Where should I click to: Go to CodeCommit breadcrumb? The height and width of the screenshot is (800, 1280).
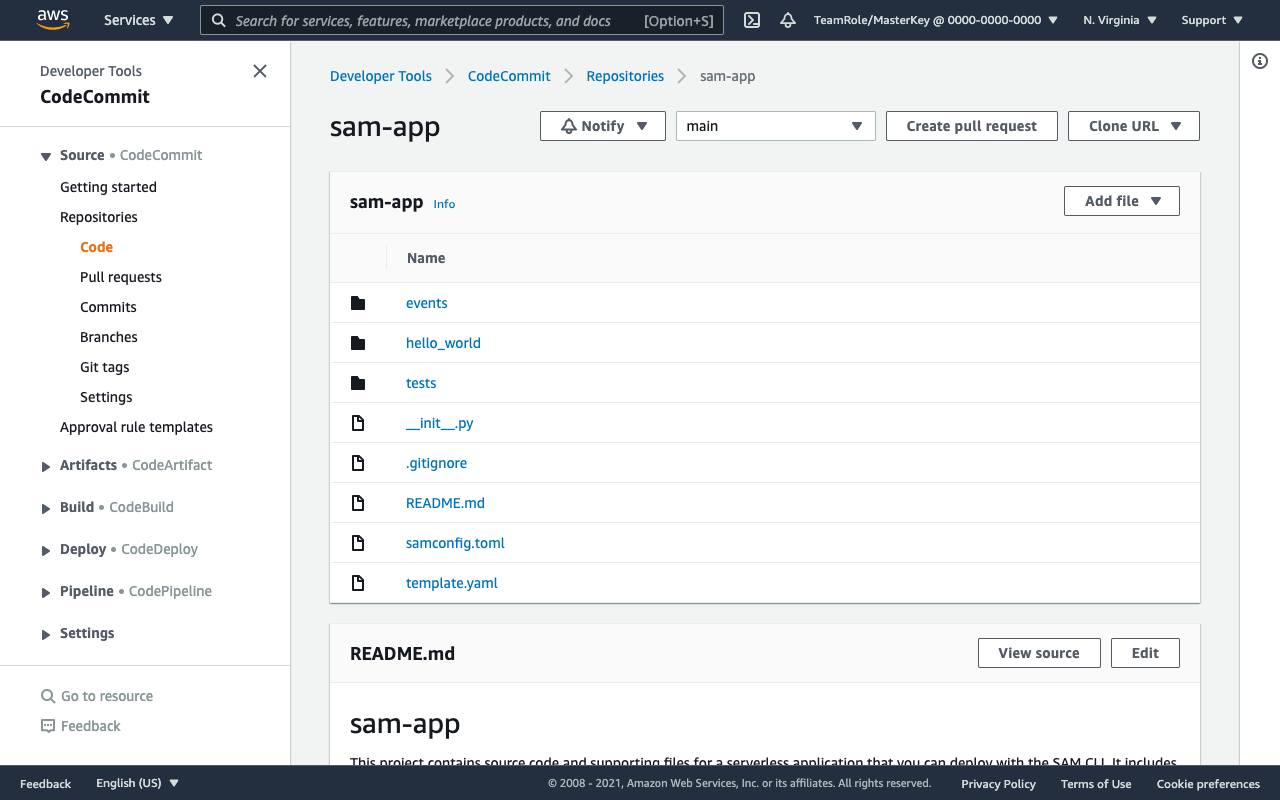point(509,76)
